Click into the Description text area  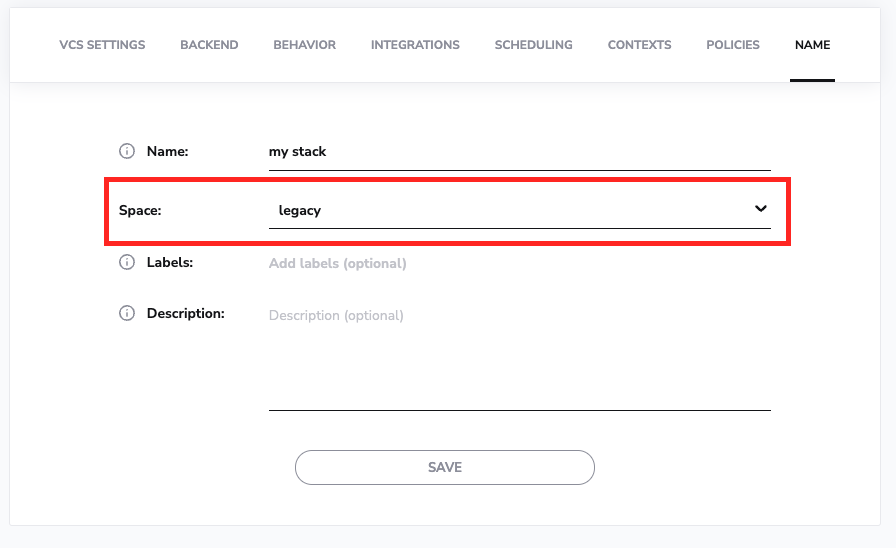click(519, 355)
